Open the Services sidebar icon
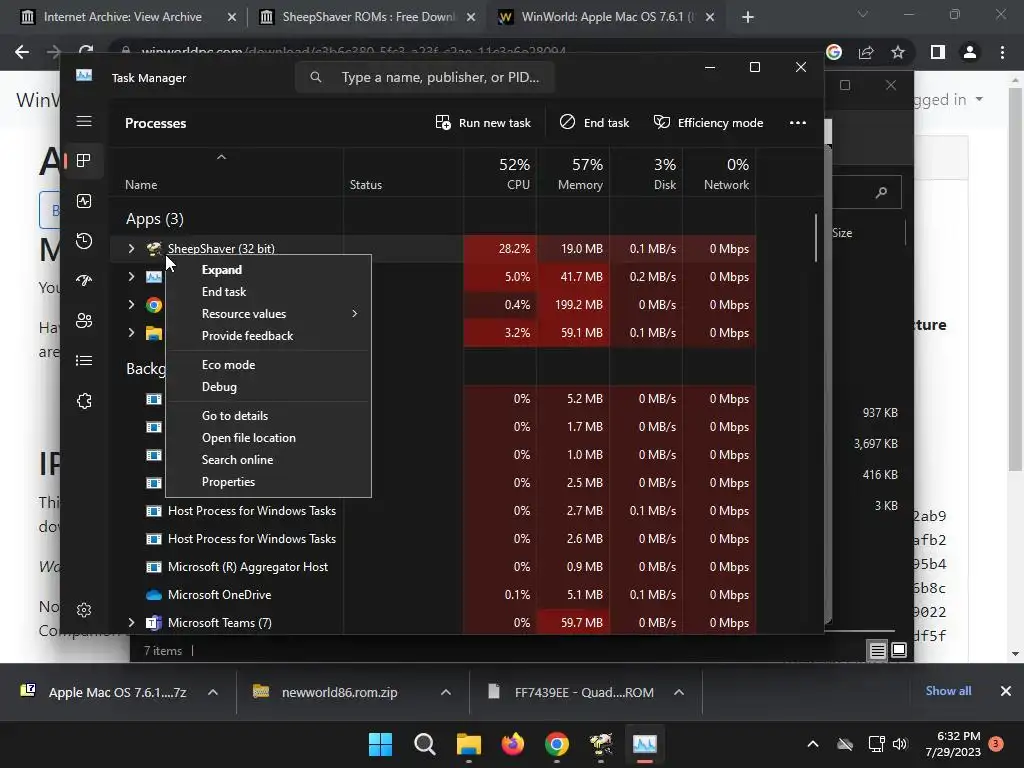The width and height of the screenshot is (1024, 768). tap(84, 401)
